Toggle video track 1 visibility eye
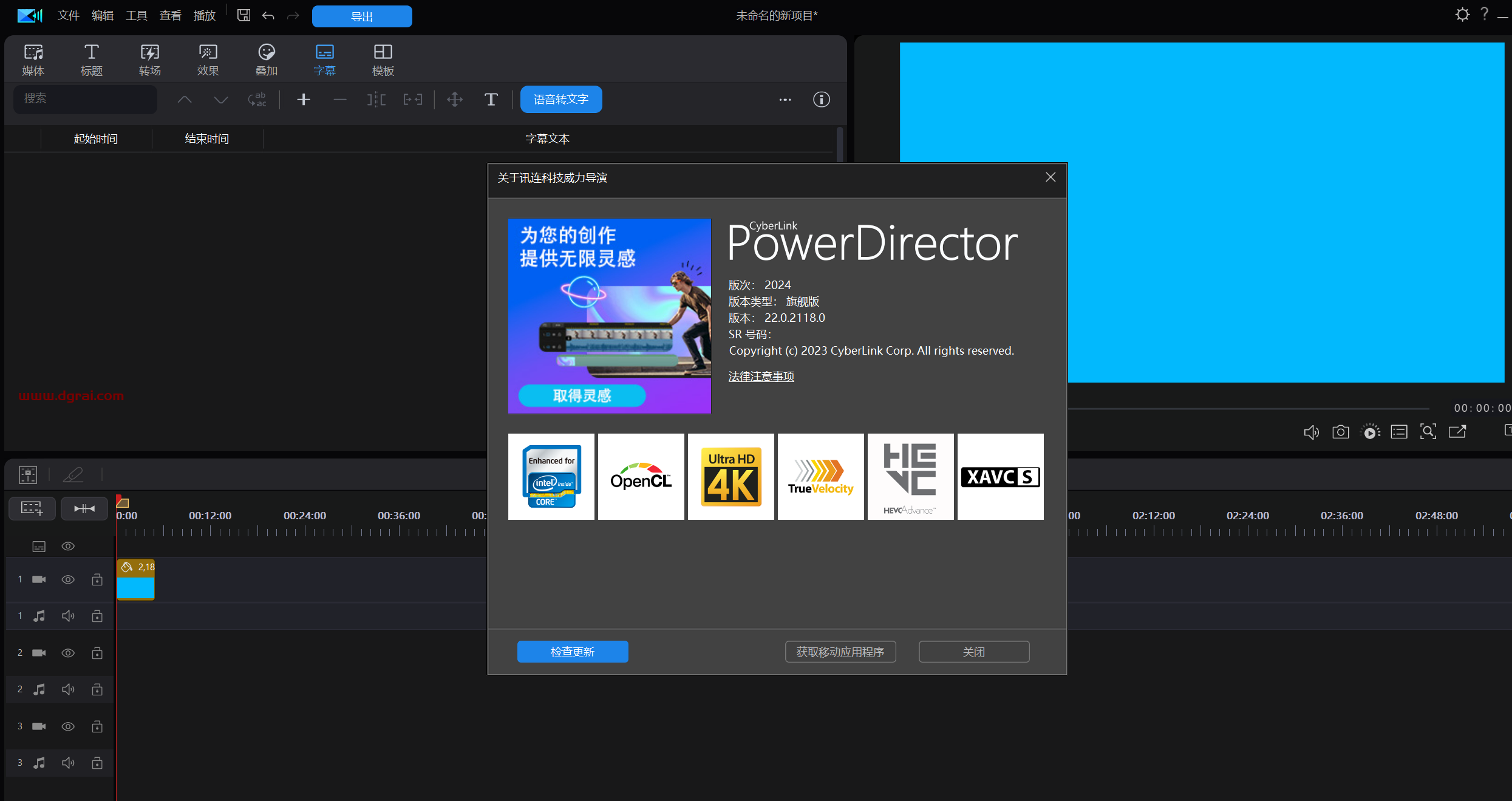This screenshot has width=1512, height=801. pyautogui.click(x=68, y=579)
